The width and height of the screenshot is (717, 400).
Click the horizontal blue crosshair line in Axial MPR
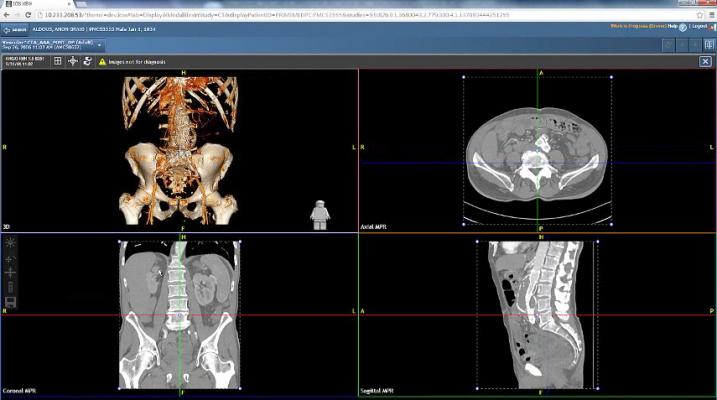point(420,163)
